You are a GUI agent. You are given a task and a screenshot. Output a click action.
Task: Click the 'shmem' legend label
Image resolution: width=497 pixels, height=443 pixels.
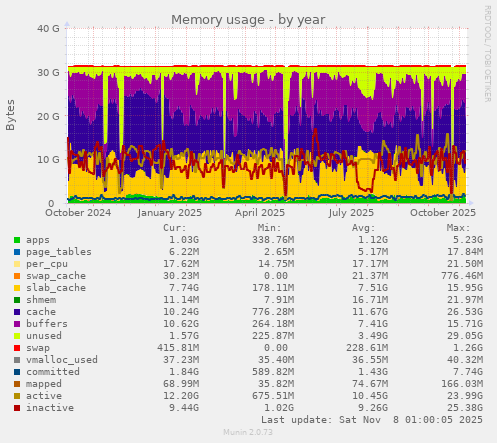click(41, 300)
